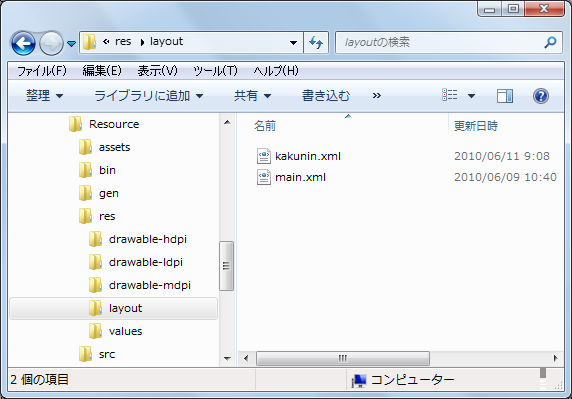The image size is (572, 399).
Task: Show more toolbar commands via » chevron
Action: (x=377, y=96)
